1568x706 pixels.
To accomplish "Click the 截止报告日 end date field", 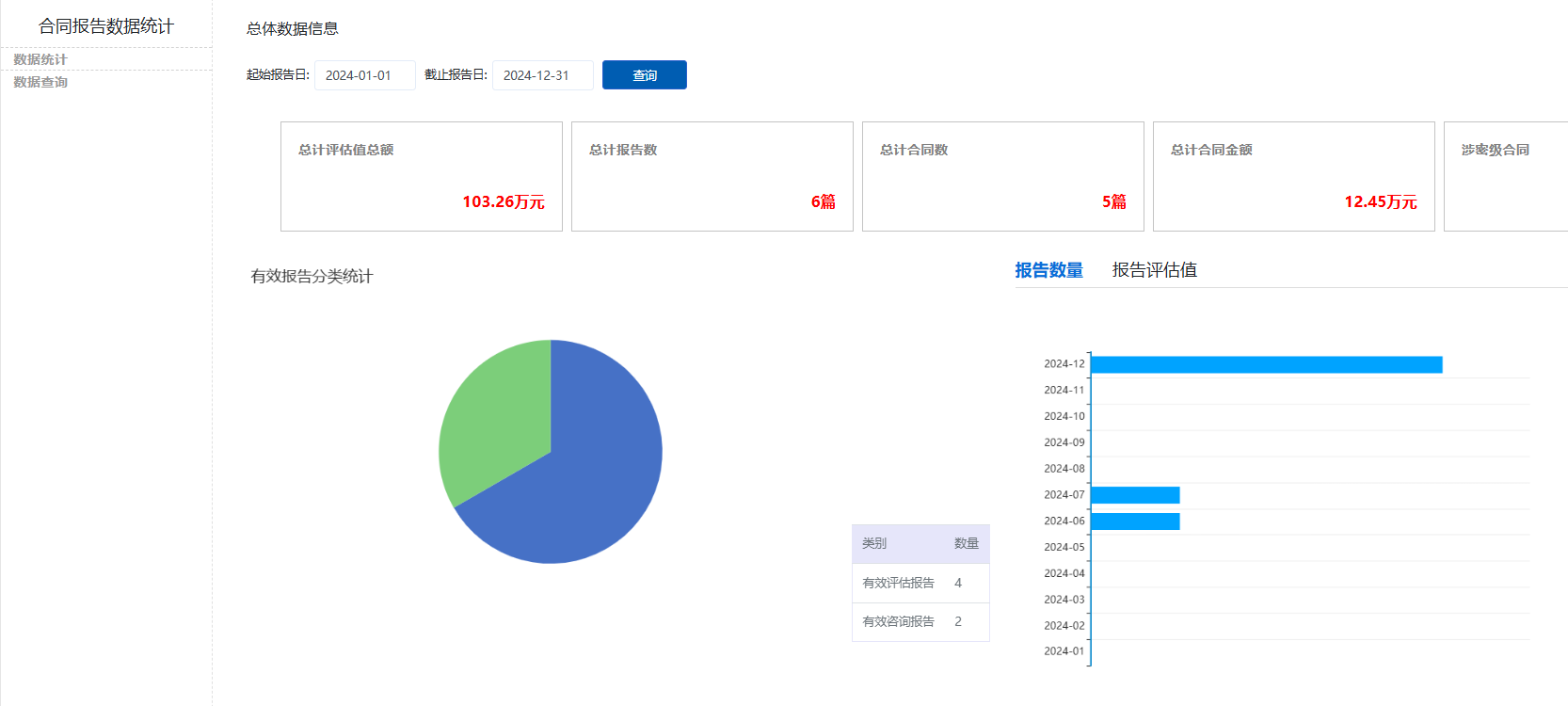I will click(542, 75).
